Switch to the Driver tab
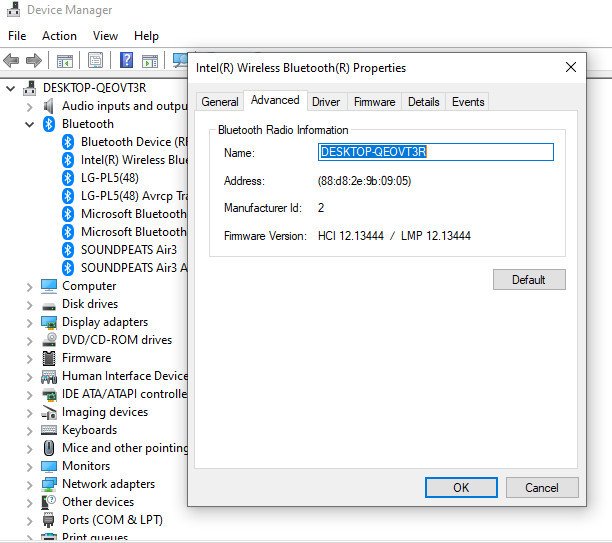Screen dimensions: 612x543 point(326,102)
